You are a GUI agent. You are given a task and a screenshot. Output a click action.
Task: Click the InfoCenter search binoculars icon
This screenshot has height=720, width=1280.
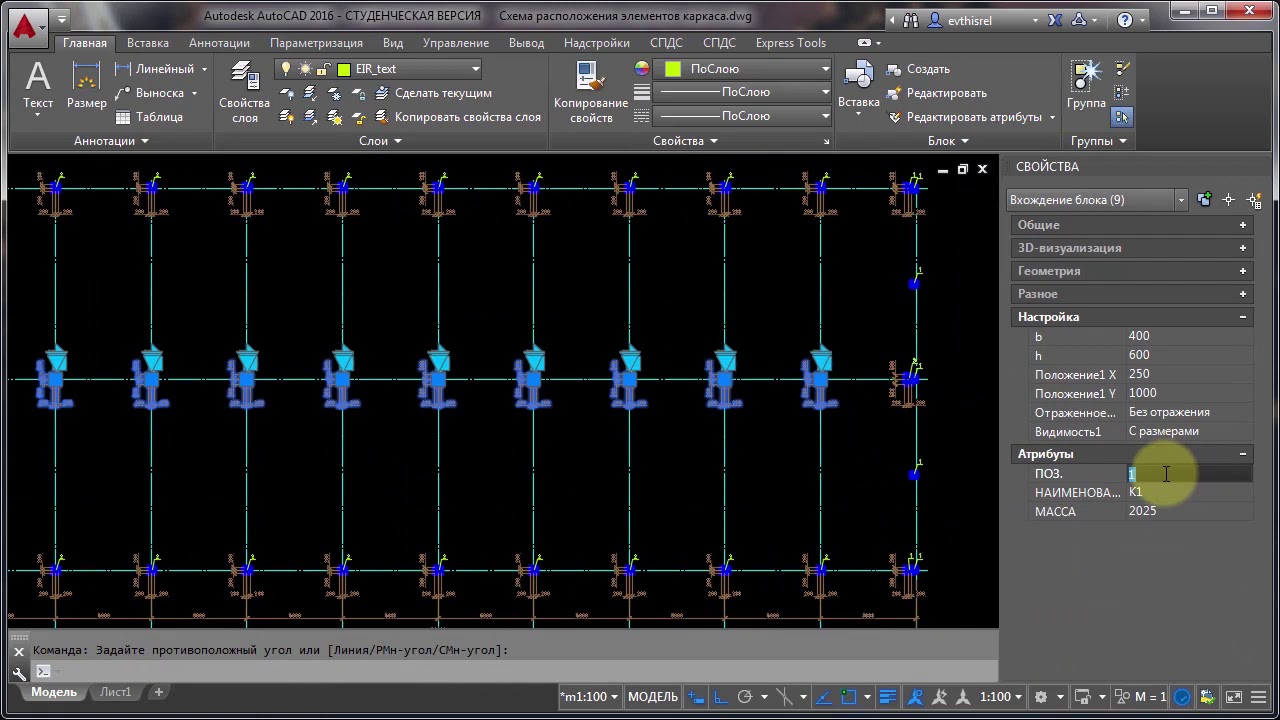tap(910, 20)
